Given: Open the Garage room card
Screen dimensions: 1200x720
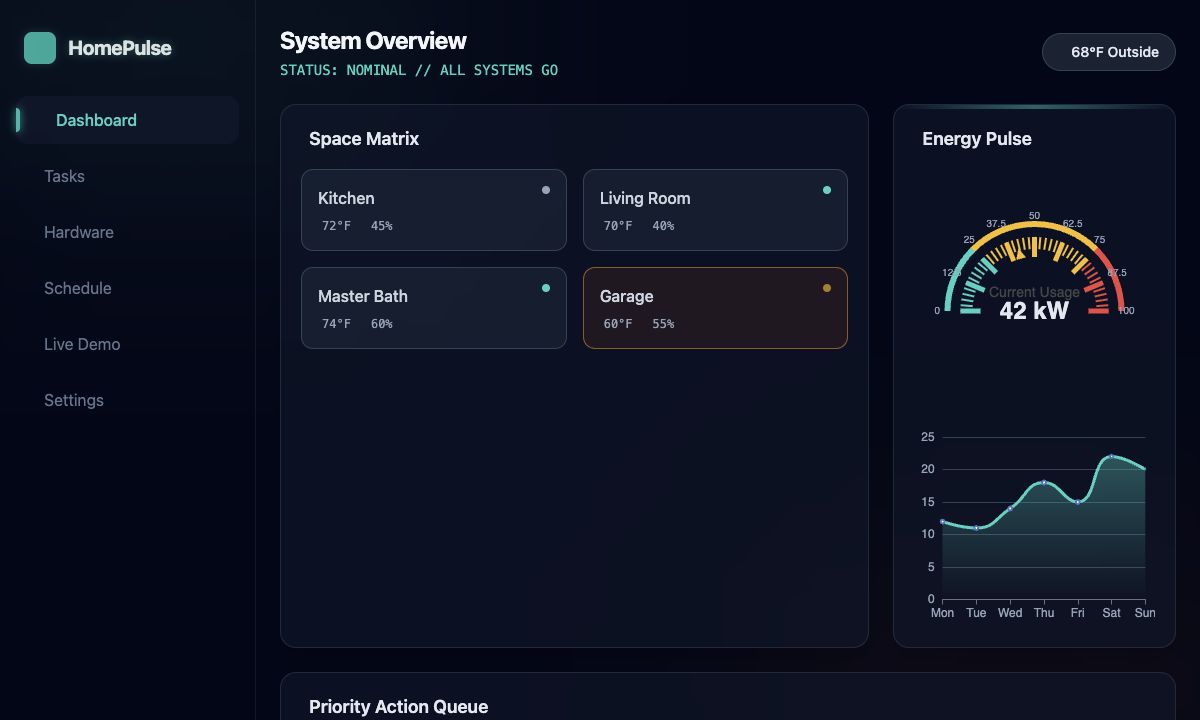Looking at the screenshot, I should 715,308.
